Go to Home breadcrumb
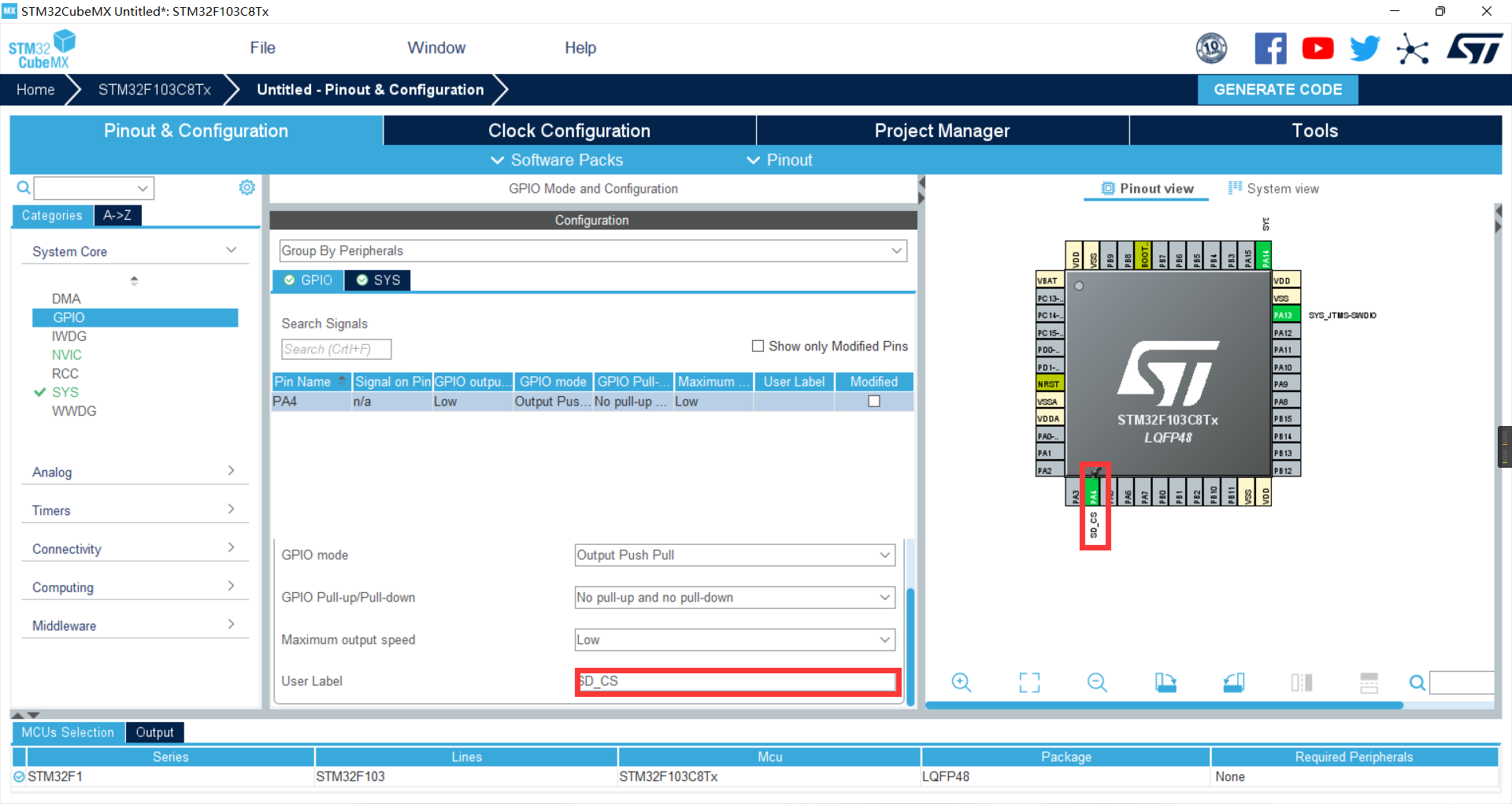This screenshot has height=804, width=1512. point(35,90)
